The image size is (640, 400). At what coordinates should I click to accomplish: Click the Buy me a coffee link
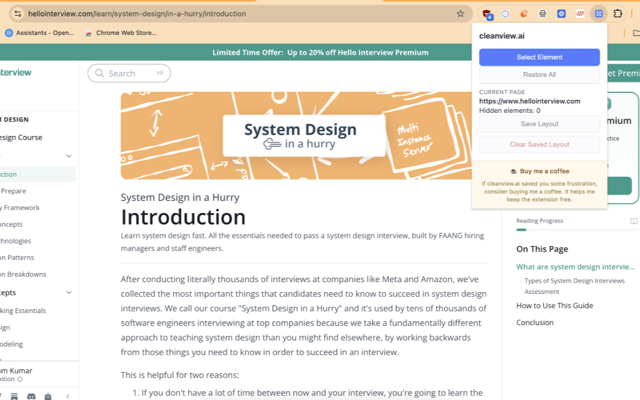(x=540, y=171)
